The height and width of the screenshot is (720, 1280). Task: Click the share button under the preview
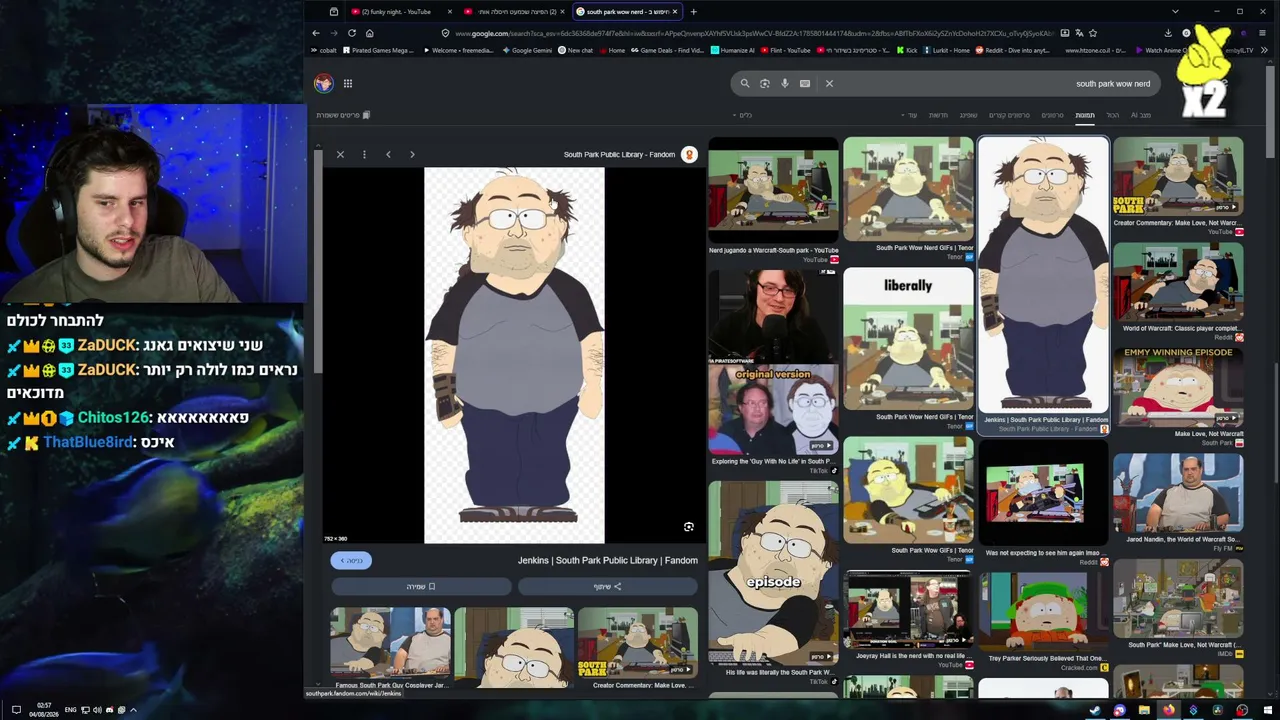click(x=608, y=586)
